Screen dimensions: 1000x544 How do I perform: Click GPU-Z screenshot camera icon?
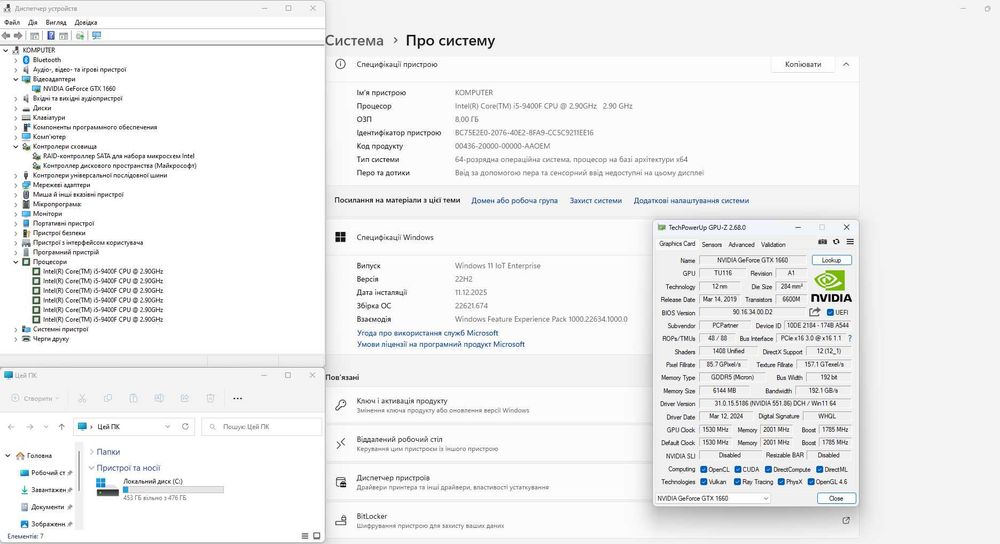(822, 242)
